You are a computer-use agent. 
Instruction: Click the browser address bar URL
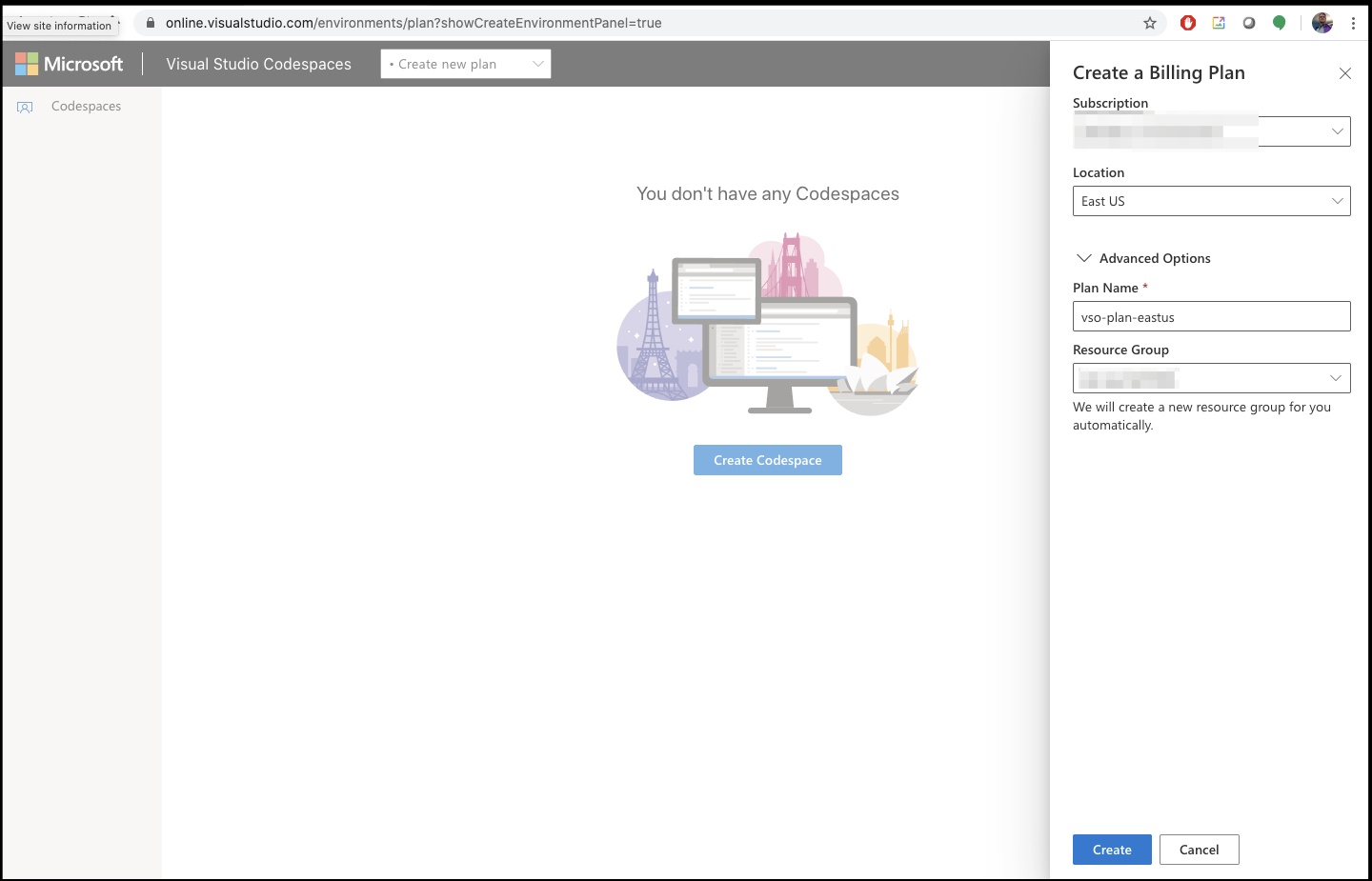(414, 23)
